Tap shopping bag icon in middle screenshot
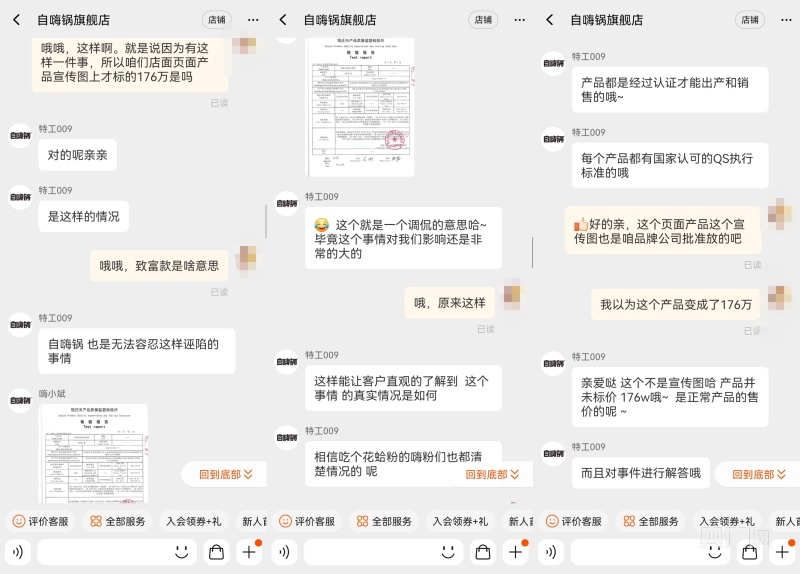 (x=483, y=552)
